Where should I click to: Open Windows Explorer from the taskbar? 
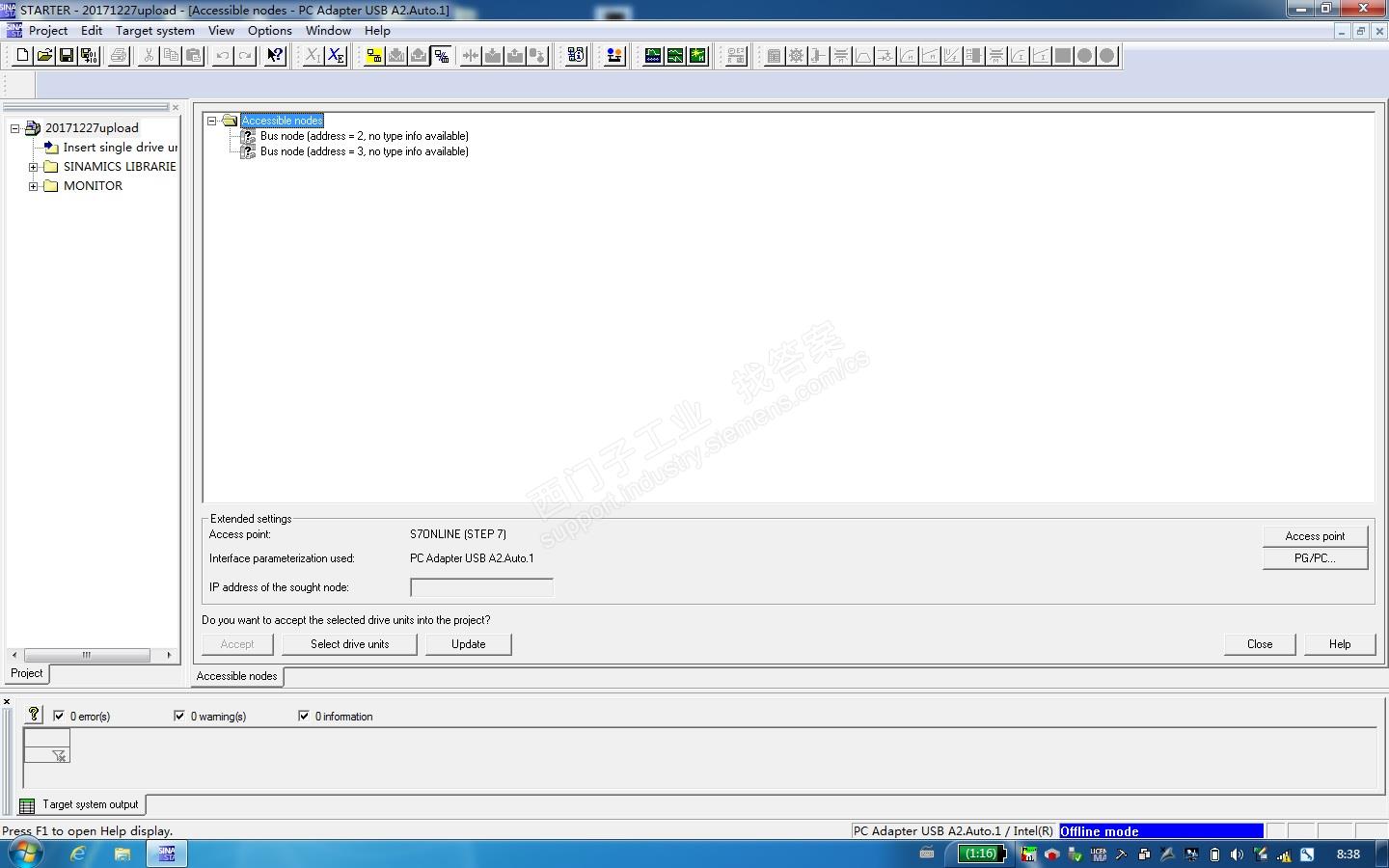coord(123,854)
